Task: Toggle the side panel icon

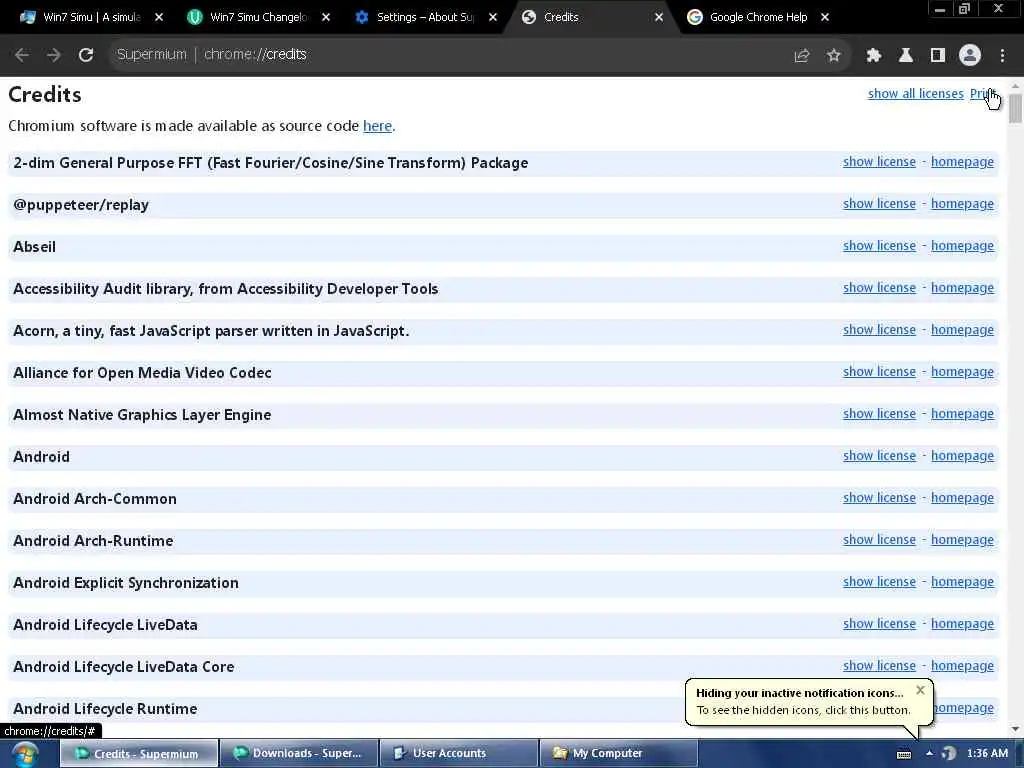Action: (938, 56)
